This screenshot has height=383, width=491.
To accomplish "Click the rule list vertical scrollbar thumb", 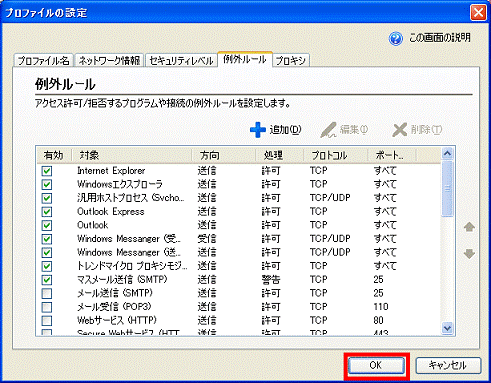I will [x=447, y=189].
